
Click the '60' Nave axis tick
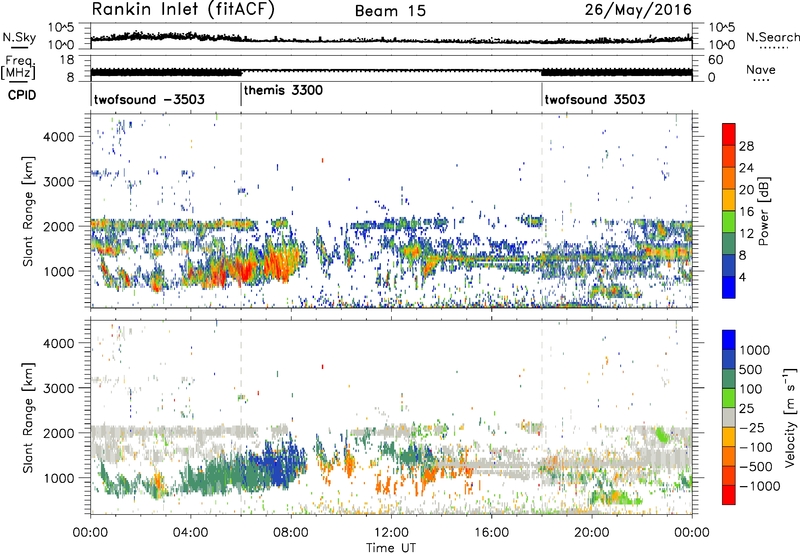click(715, 60)
